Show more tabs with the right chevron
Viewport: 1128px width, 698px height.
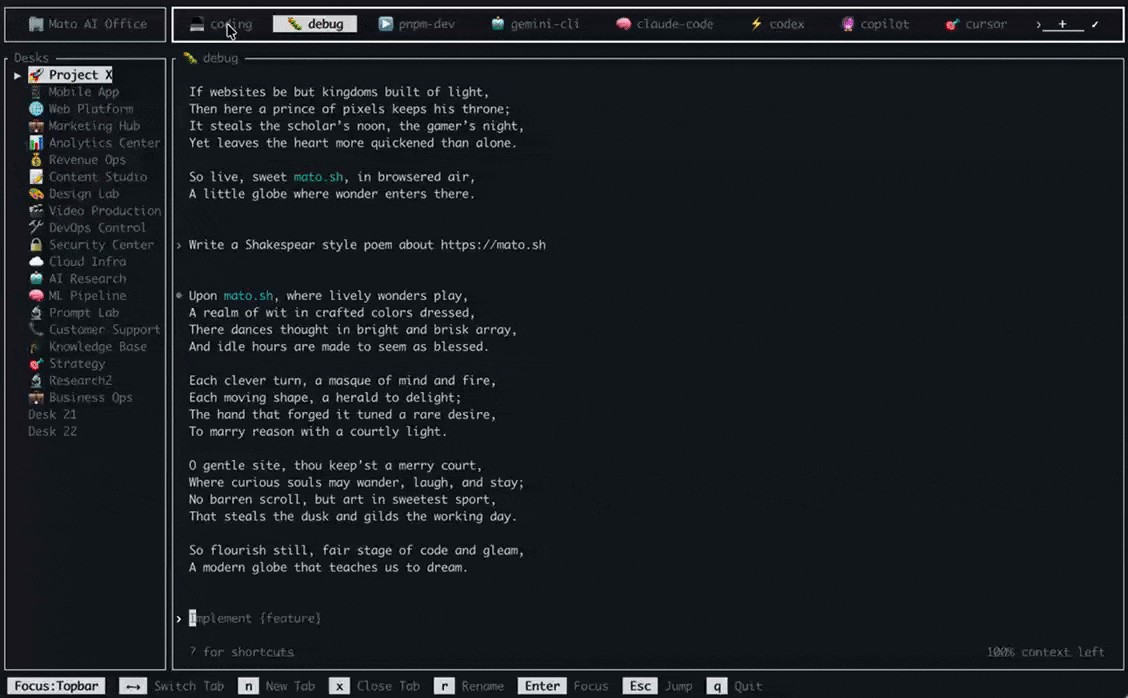click(1038, 24)
